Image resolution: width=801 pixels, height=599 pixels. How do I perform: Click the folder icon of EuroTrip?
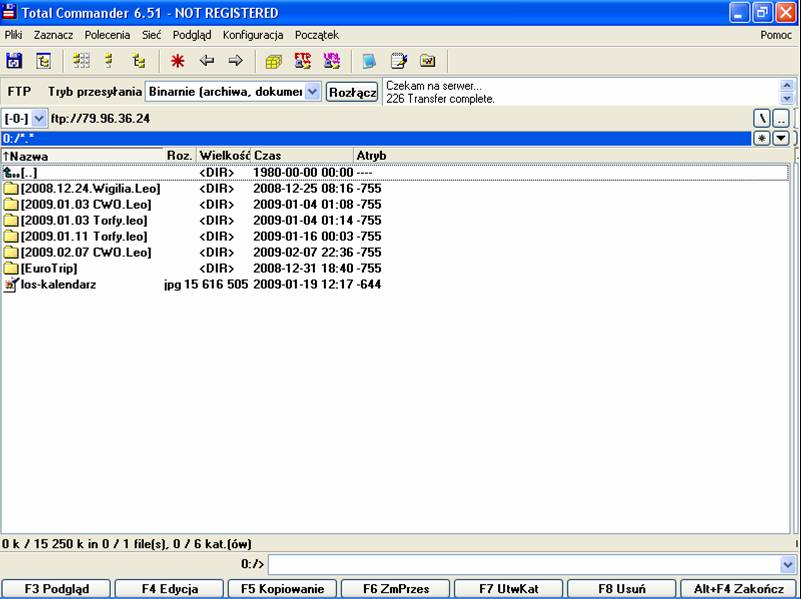[x=11, y=268]
